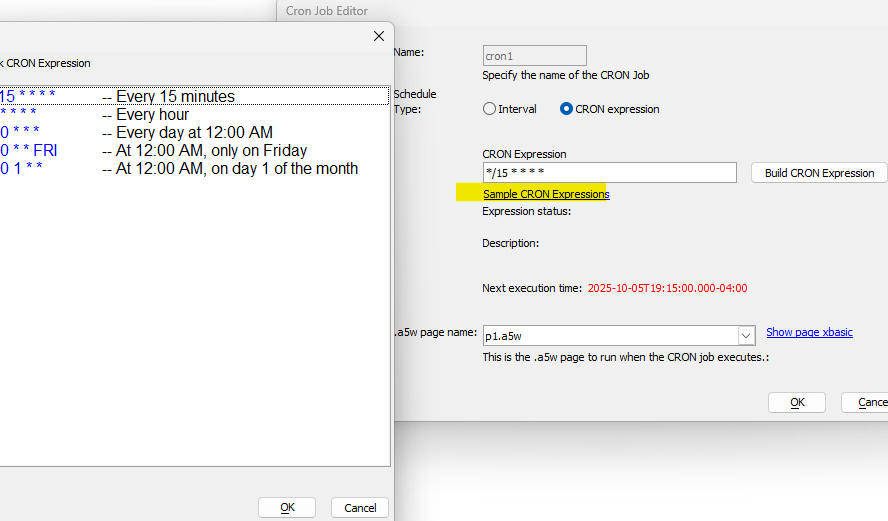Open the Show page xbasic link
This screenshot has width=888, height=521.
coord(809,332)
